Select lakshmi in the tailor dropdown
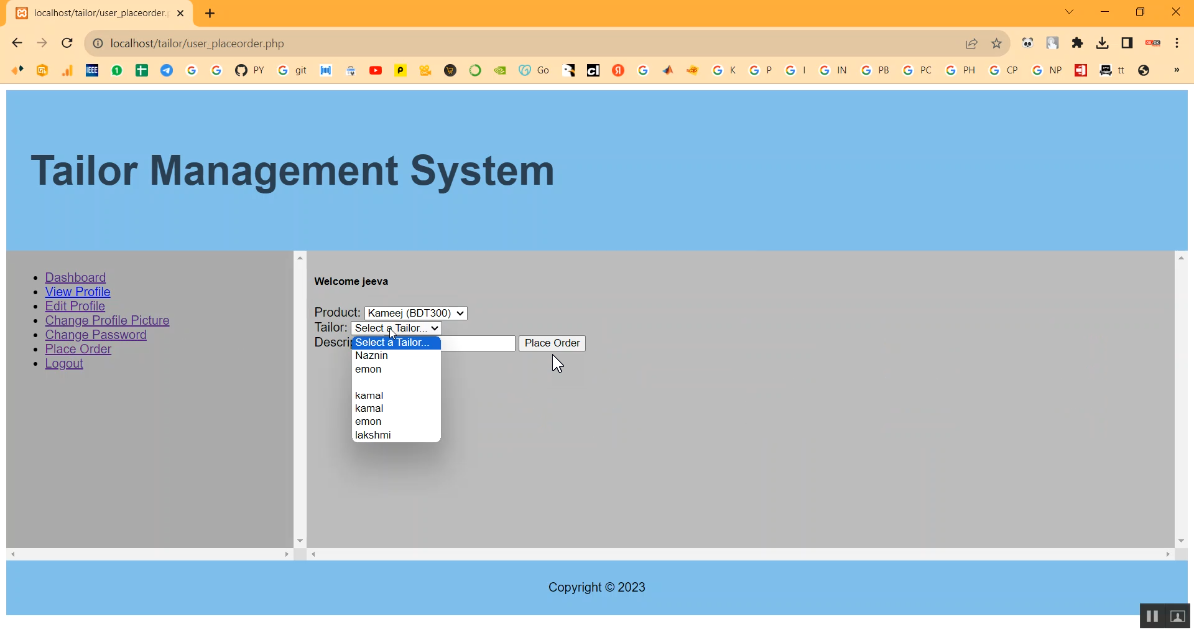This screenshot has width=1194, height=632. [373, 435]
